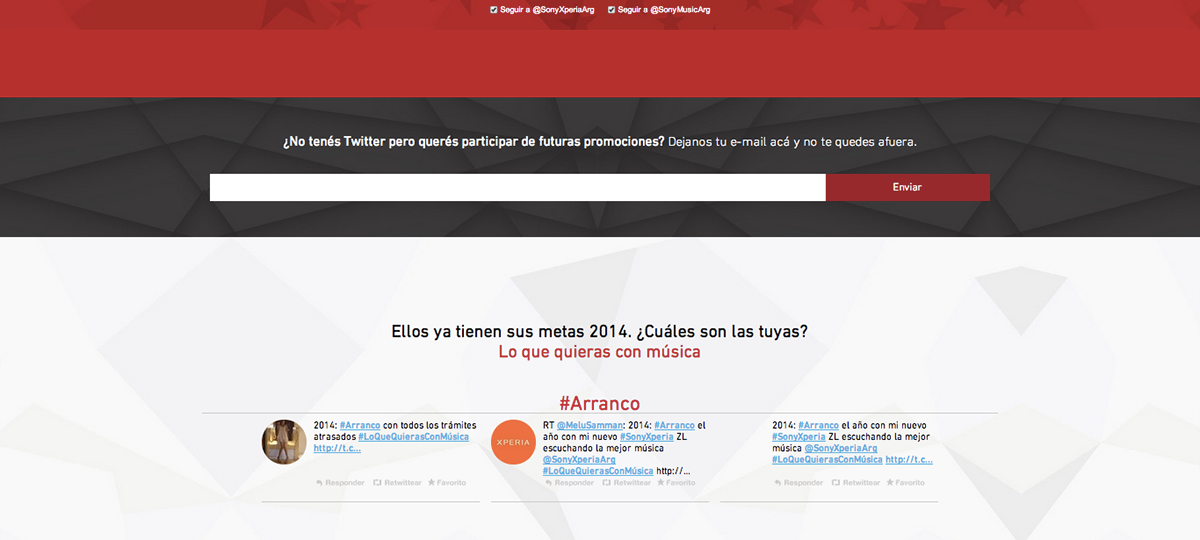Open the @MeluSamman mention link
This screenshot has width=1200, height=540.
584,425
